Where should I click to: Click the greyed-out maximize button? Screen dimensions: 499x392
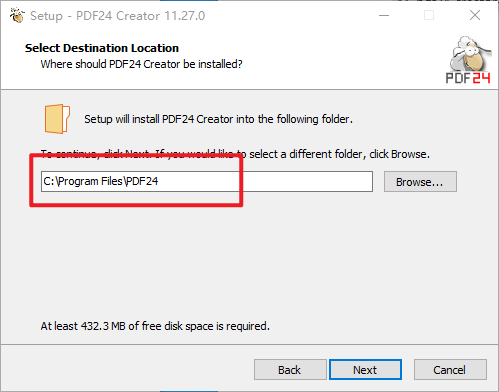(429, 15)
